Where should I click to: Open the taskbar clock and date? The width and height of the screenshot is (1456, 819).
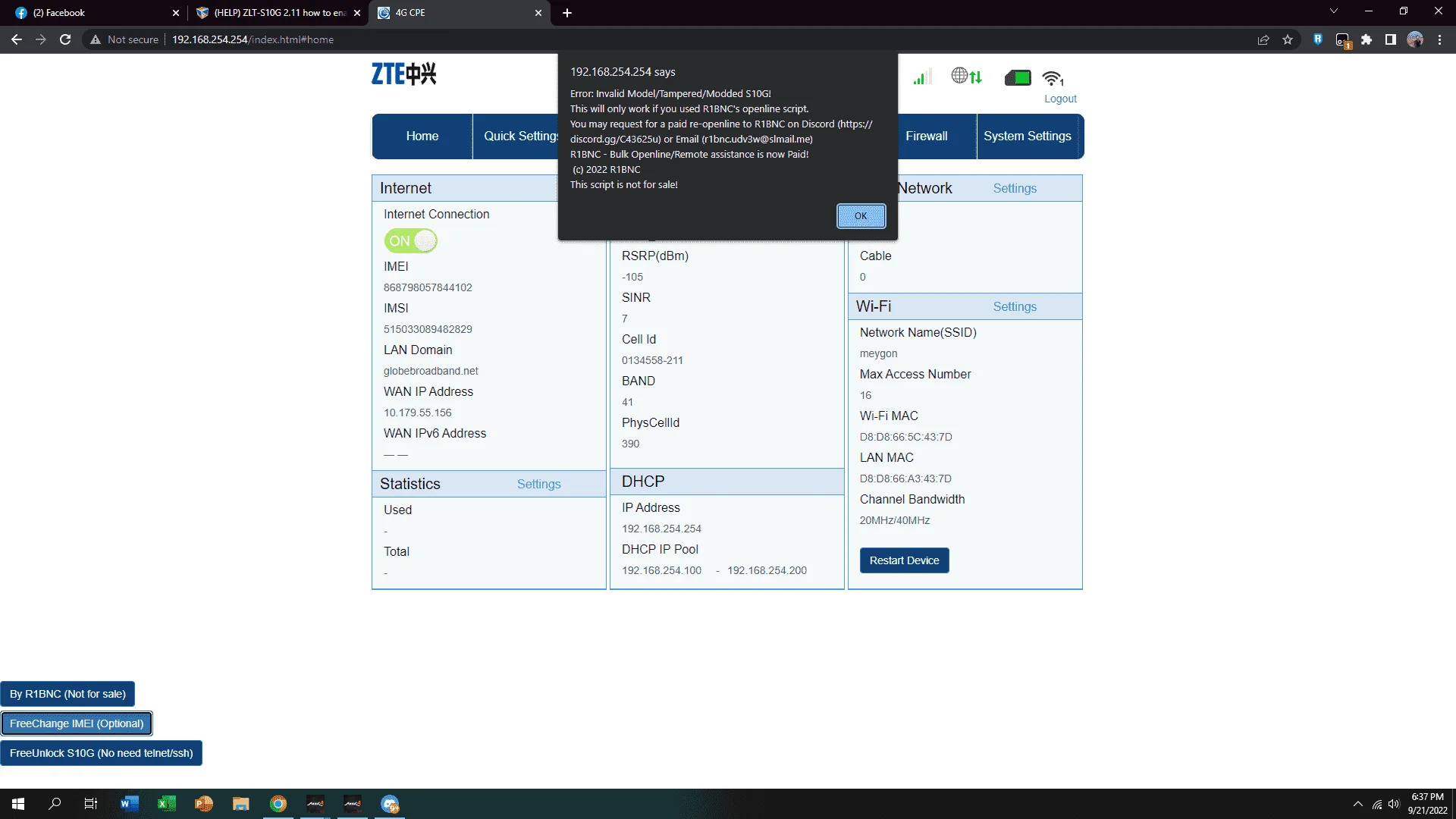[1427, 804]
